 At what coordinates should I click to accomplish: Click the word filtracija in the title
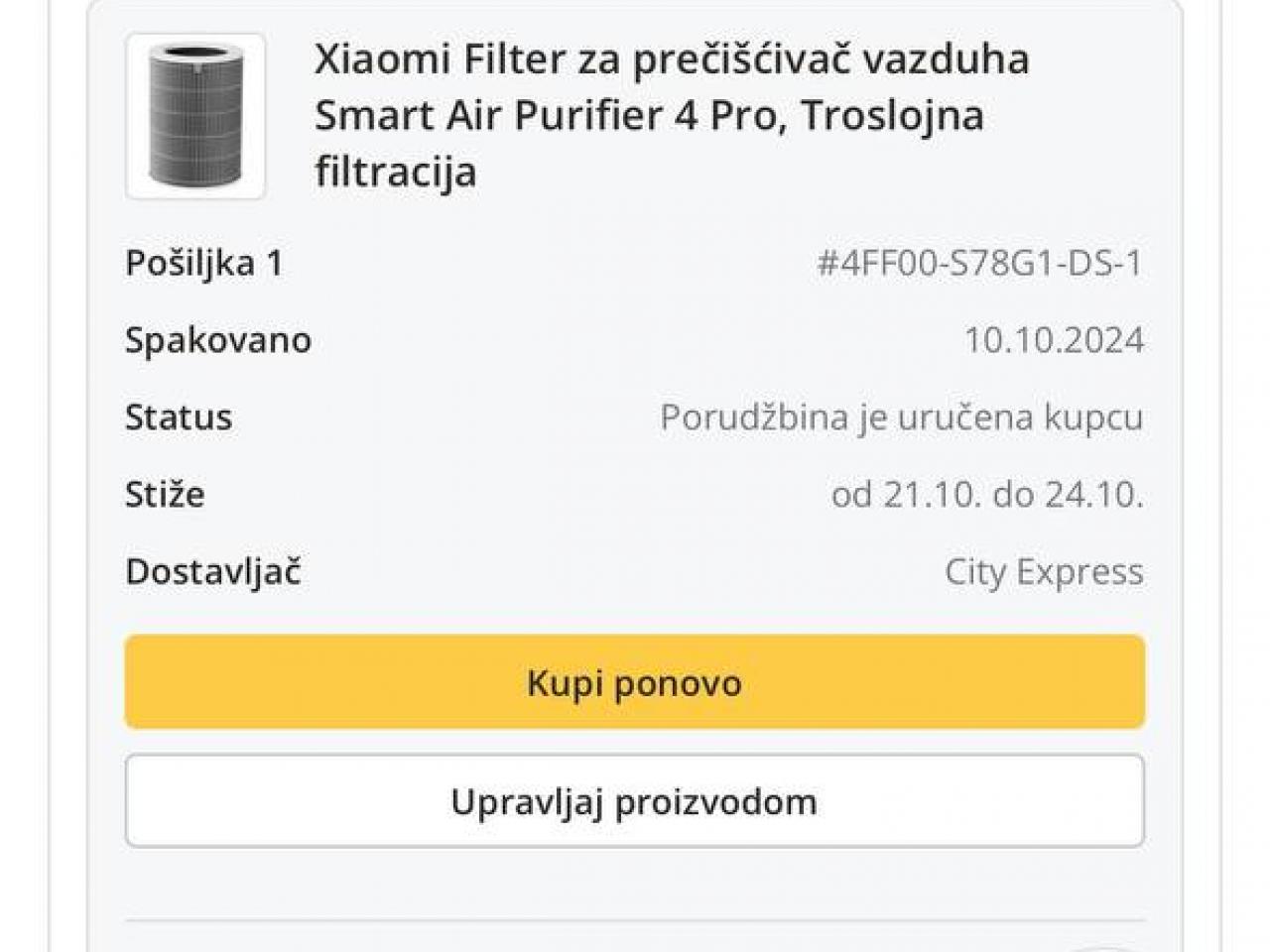tap(396, 172)
